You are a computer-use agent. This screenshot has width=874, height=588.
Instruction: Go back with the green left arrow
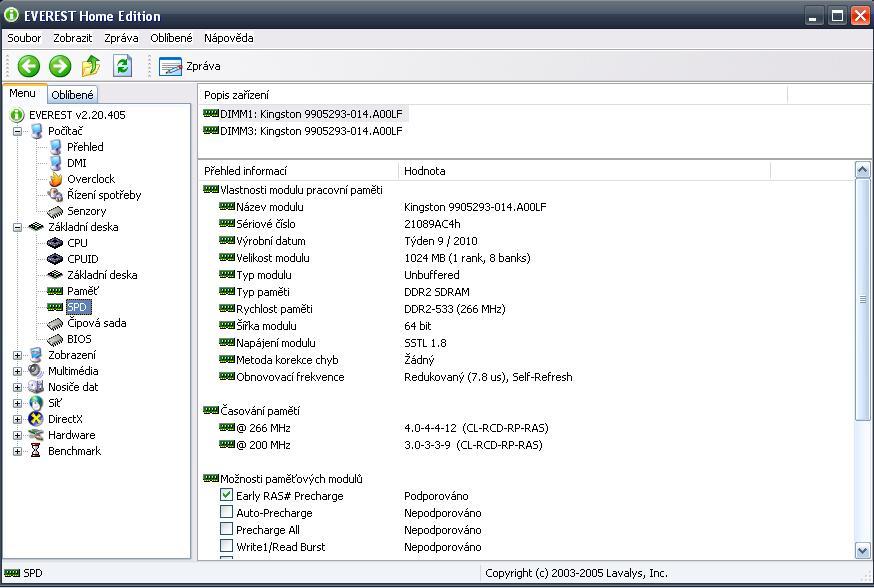tap(28, 66)
